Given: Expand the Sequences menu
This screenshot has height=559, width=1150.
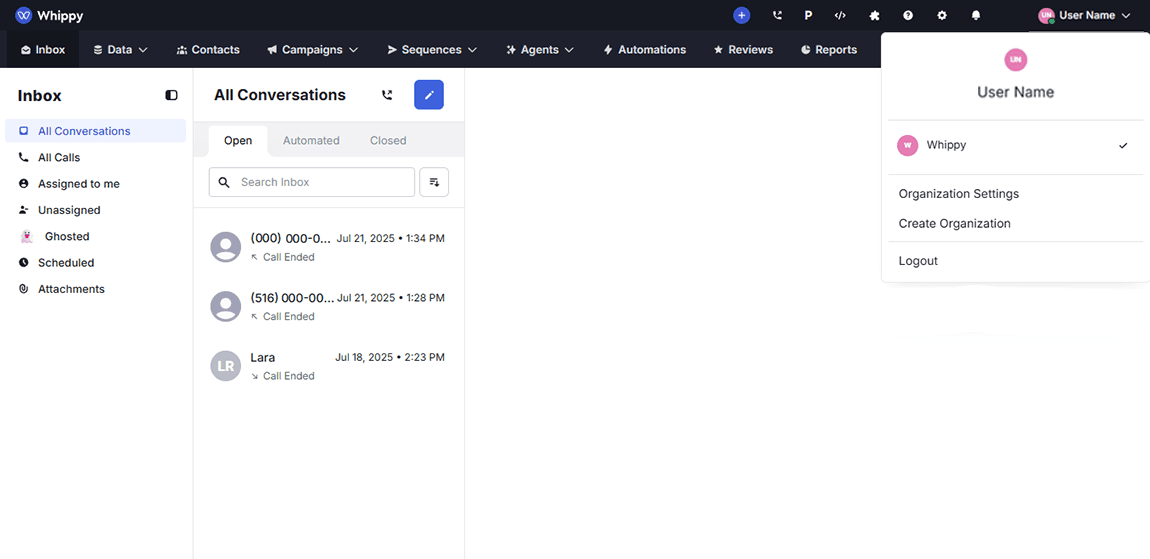Looking at the screenshot, I should (432, 50).
